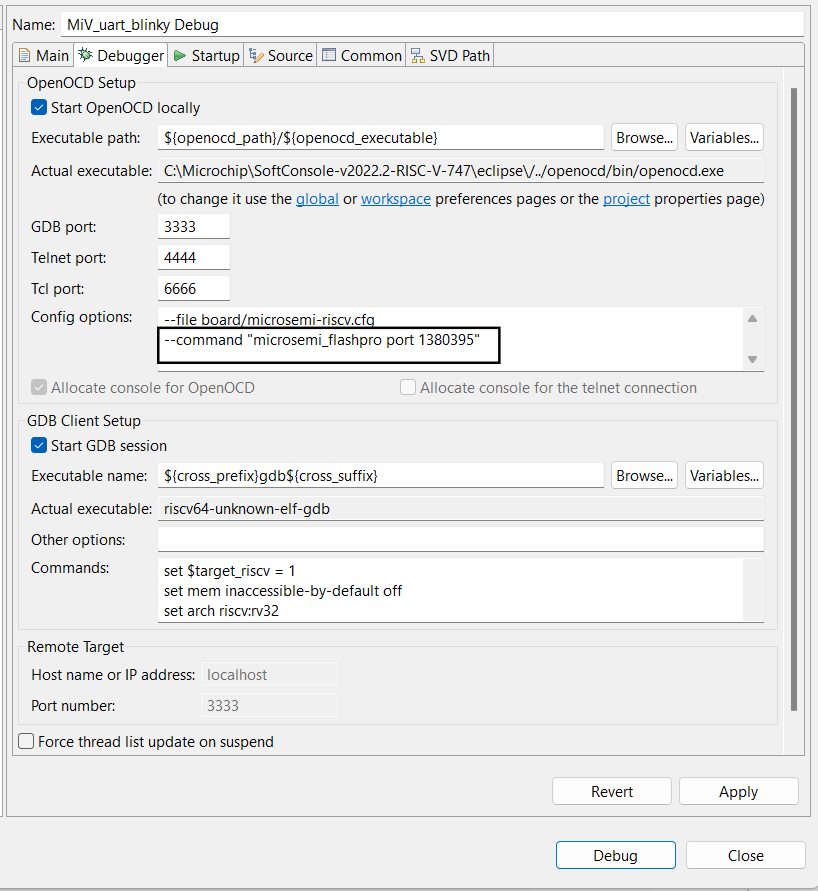The height and width of the screenshot is (891, 818).
Task: Click the GDB Executable name field
Action: [x=381, y=476]
